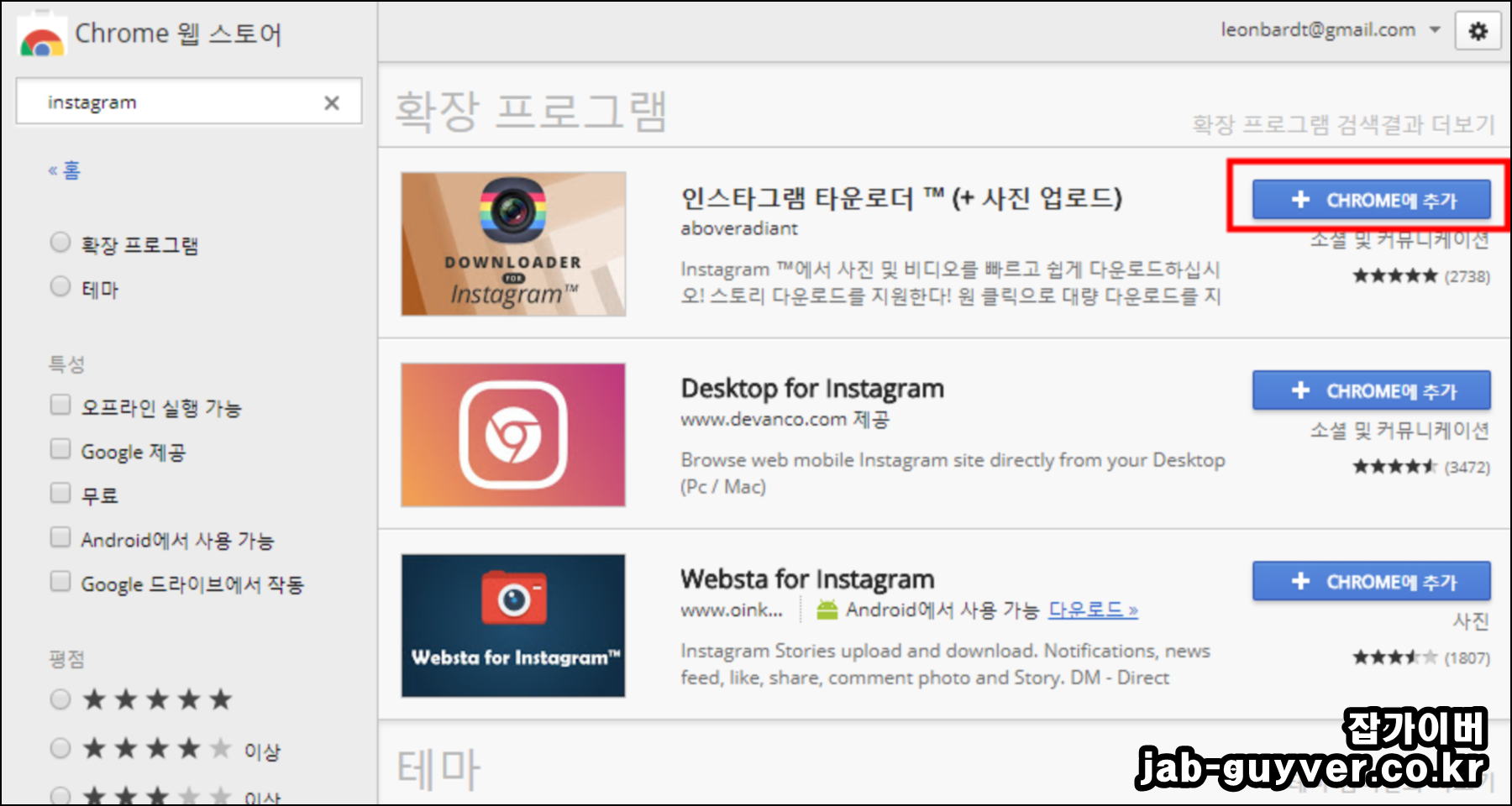Check the 무료 checkbox
This screenshot has height=806, width=1512.
pos(60,493)
